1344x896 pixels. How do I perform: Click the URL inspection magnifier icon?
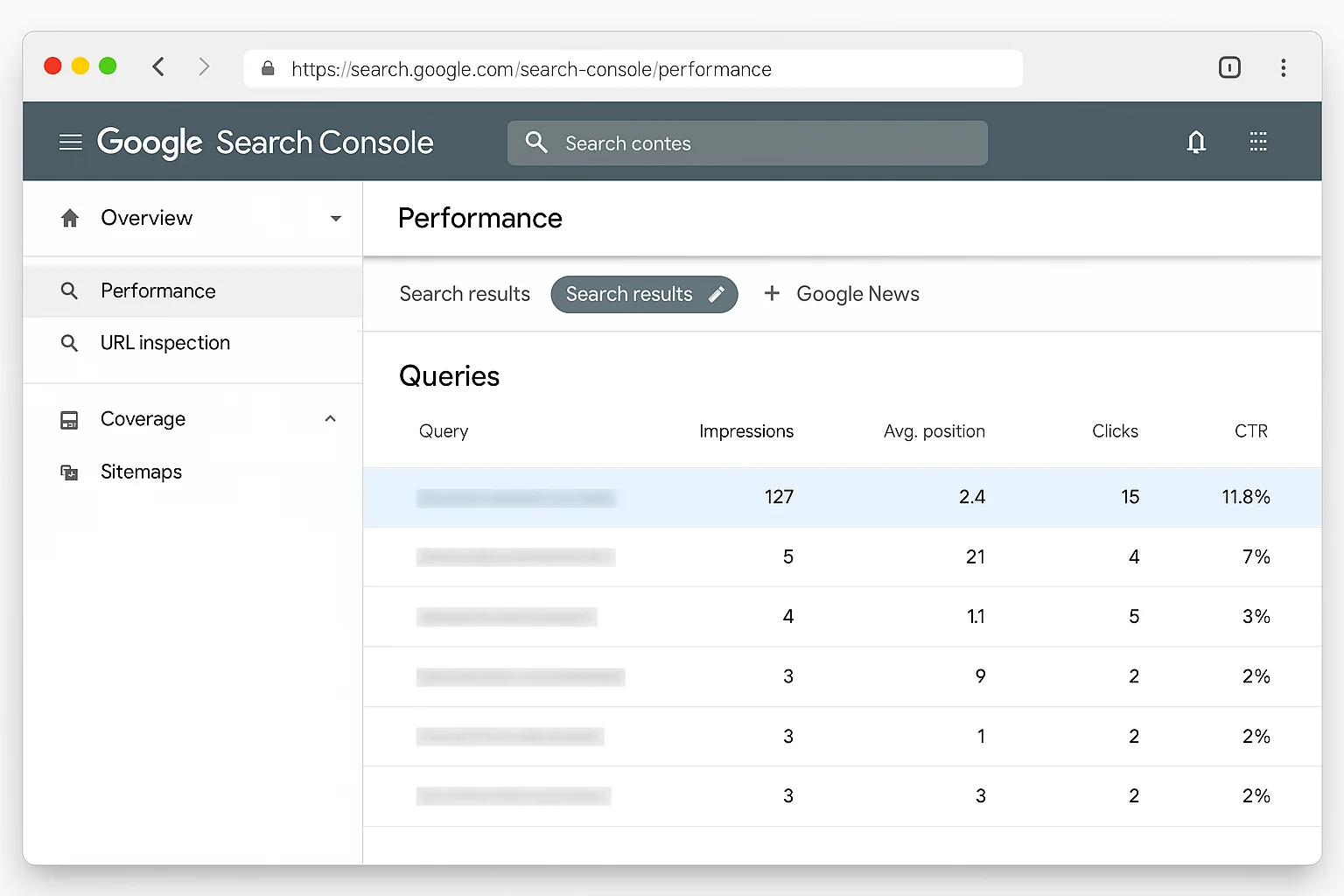pyautogui.click(x=69, y=342)
